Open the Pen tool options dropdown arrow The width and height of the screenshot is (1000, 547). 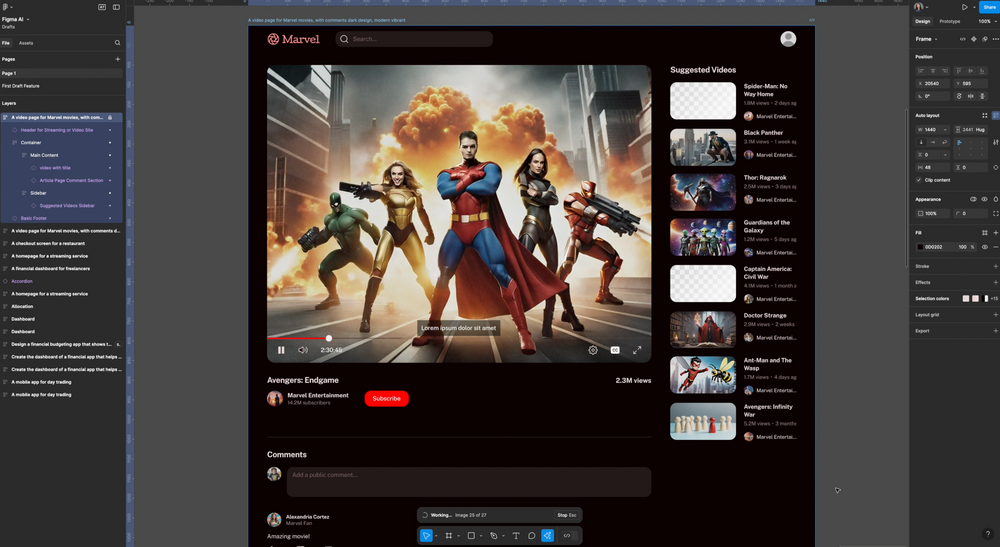[x=503, y=536]
